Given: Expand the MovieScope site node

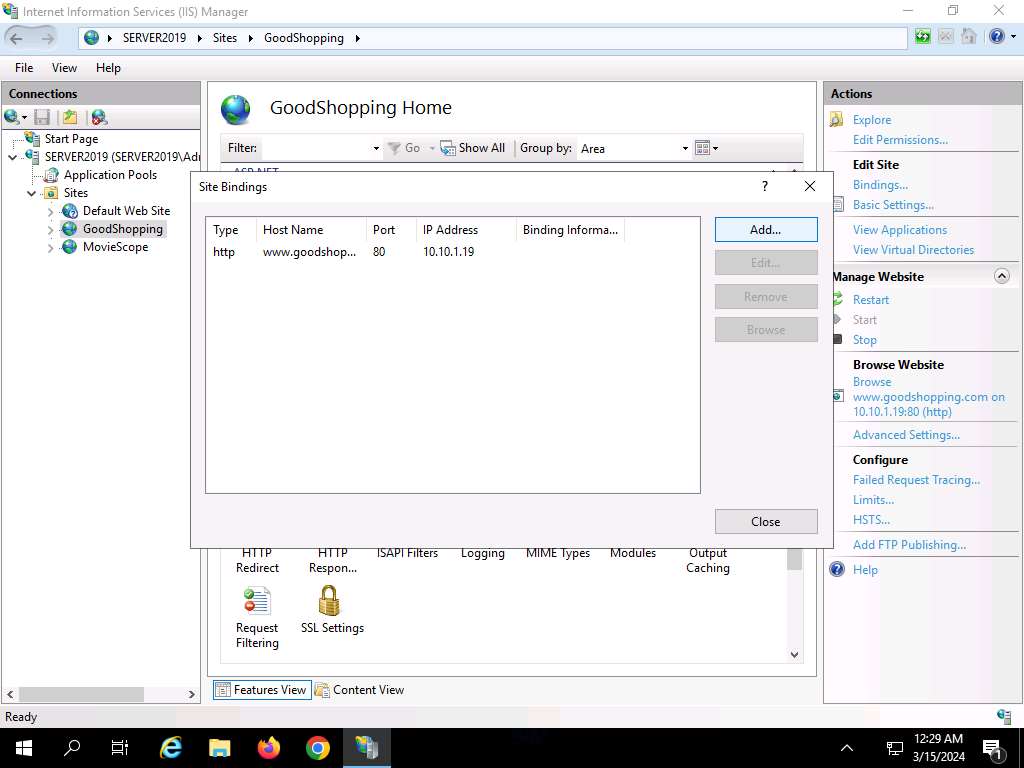Looking at the screenshot, I should click(x=51, y=248).
